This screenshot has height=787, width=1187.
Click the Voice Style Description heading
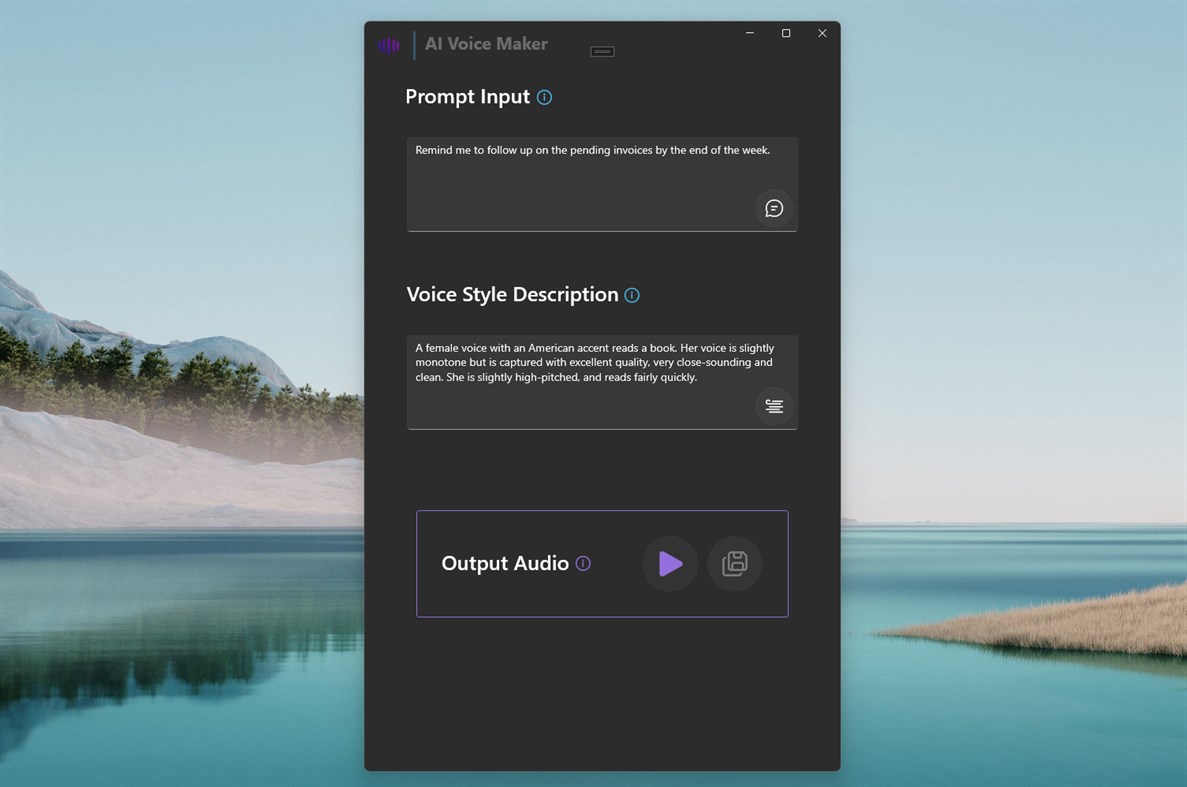coord(511,295)
